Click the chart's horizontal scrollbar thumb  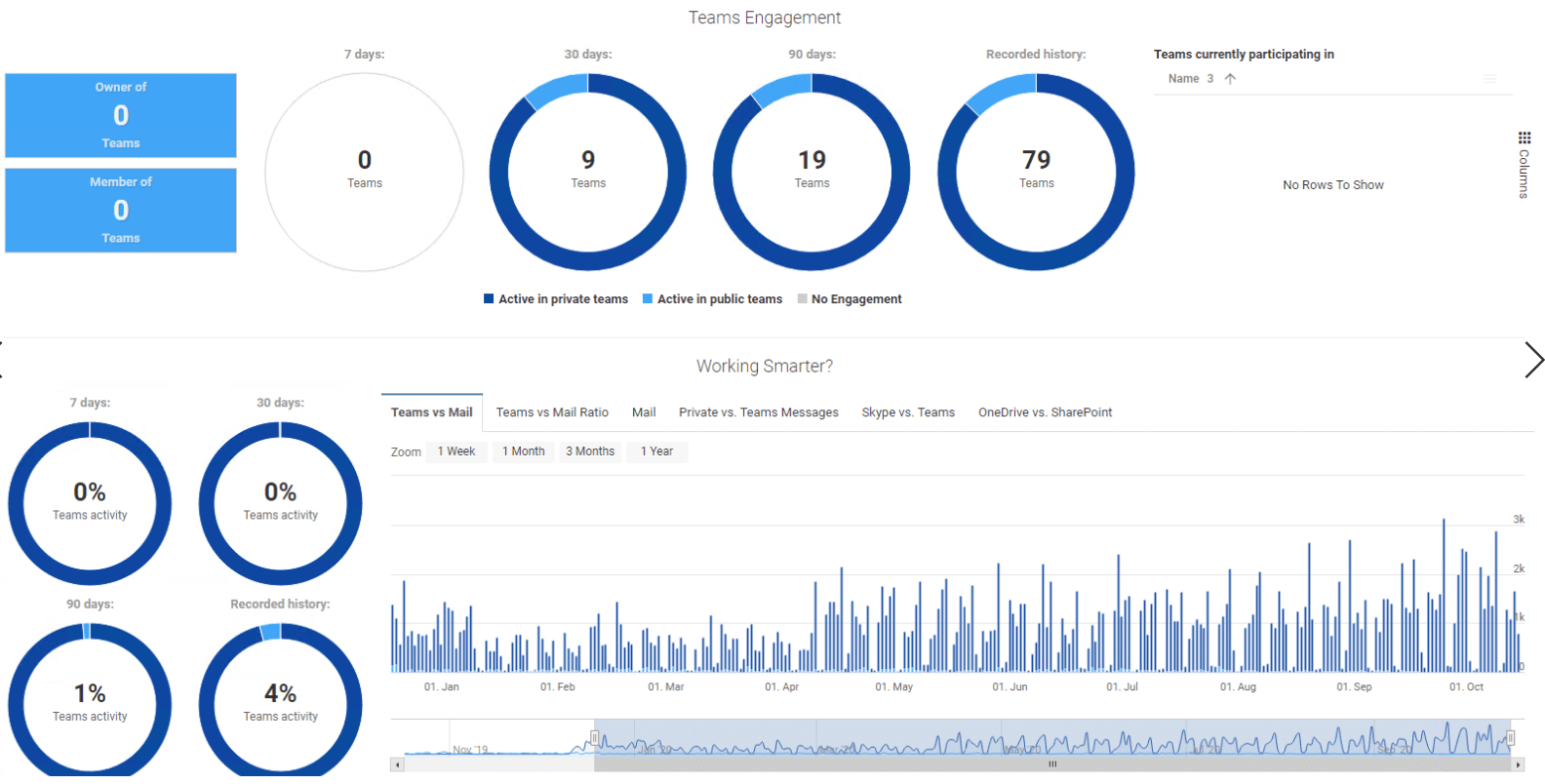pos(1052,765)
